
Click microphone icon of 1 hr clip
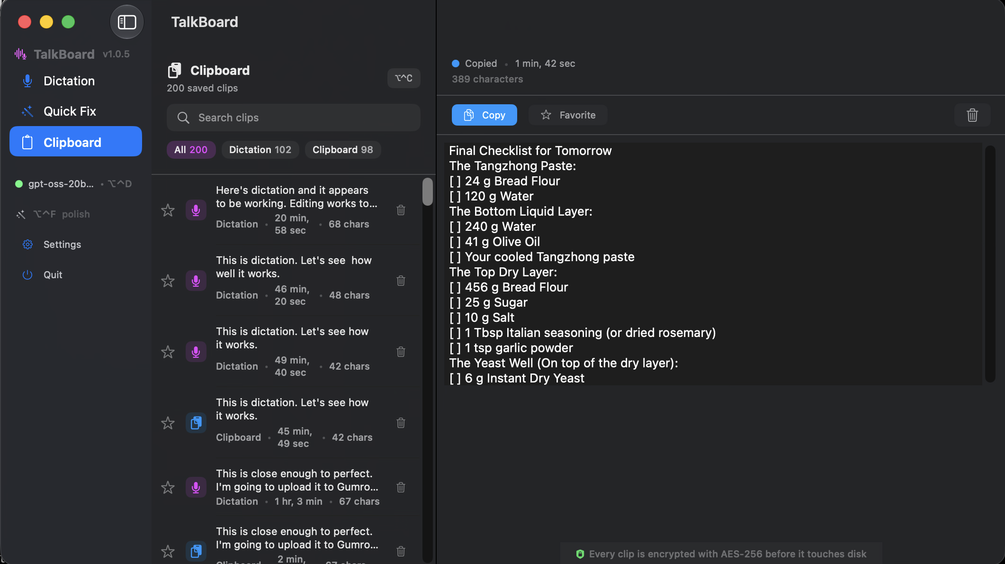click(x=196, y=488)
